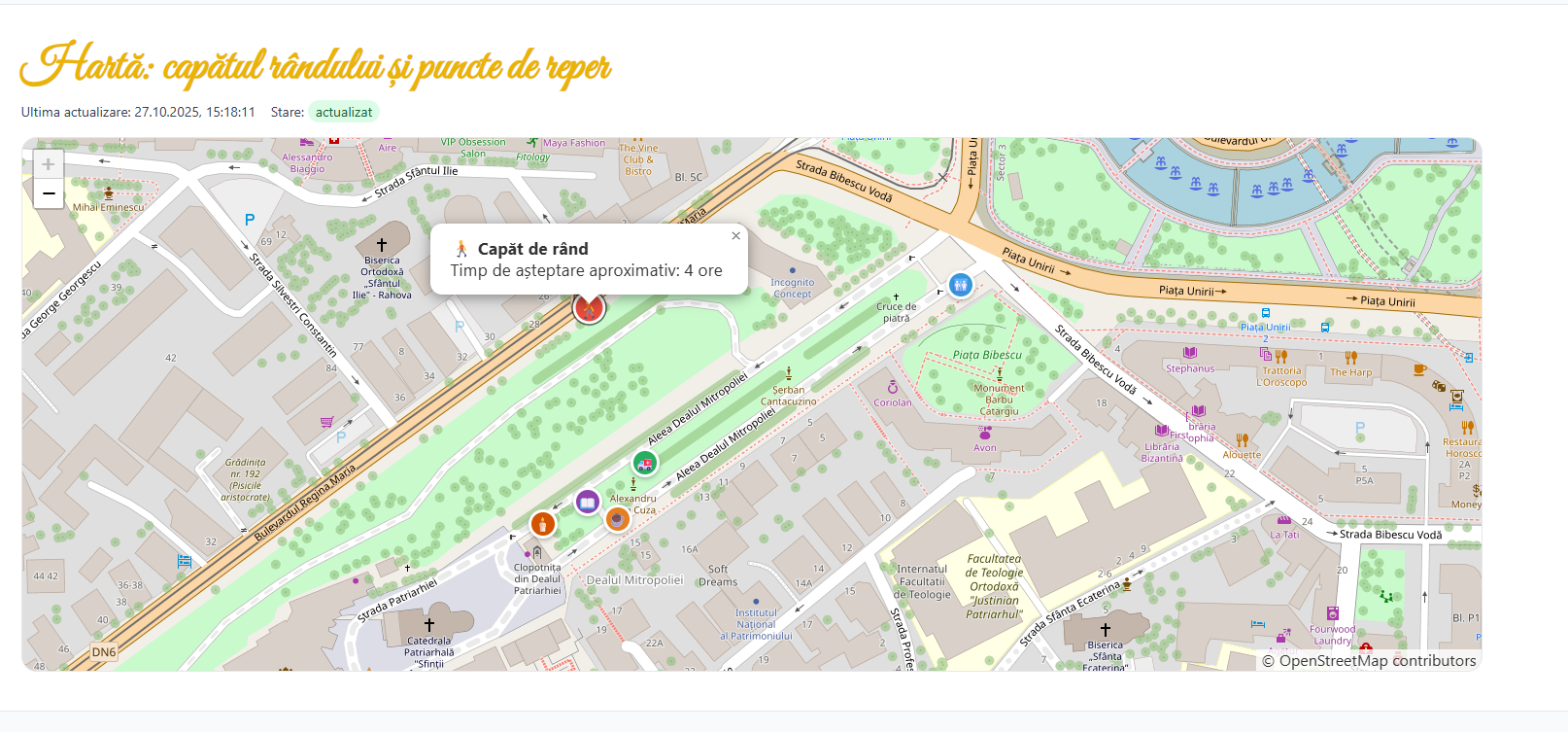Click the Catedrala Patriarhală cross icon

428,624
